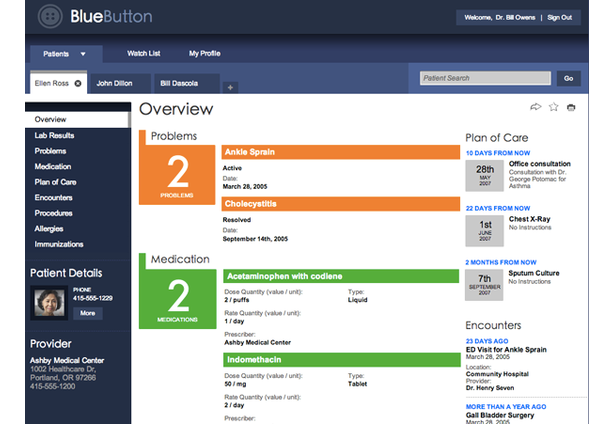
Task: Open Medication in the sidebar
Action: pyautogui.click(x=53, y=167)
